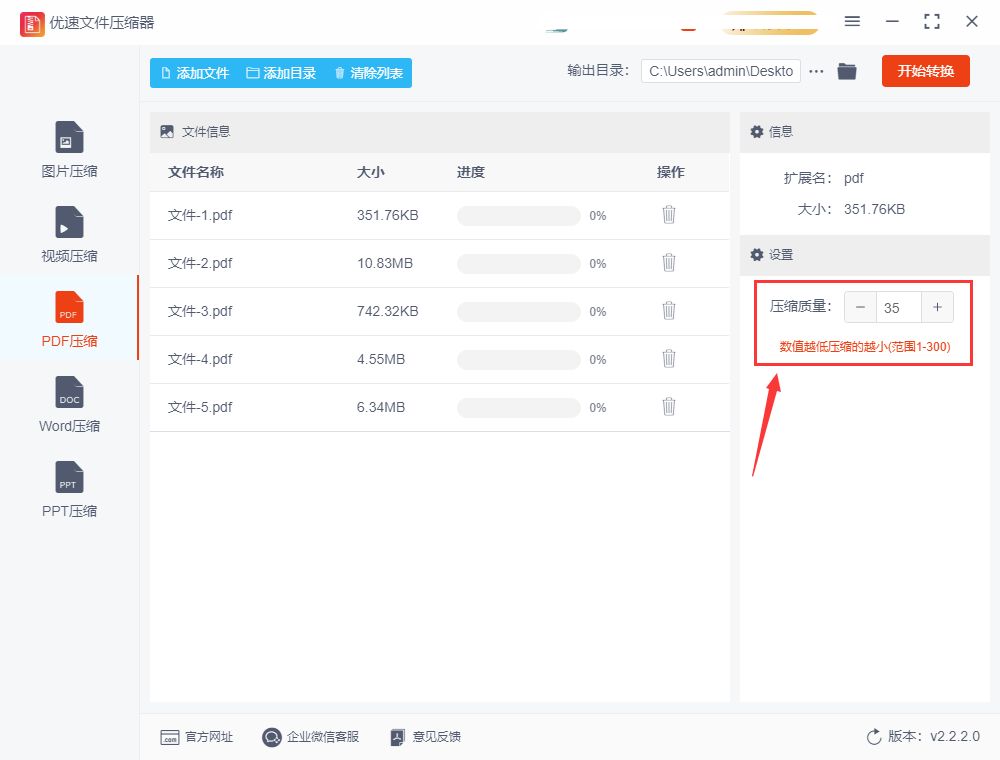Image resolution: width=1000 pixels, height=760 pixels.
Task: Click the 数值越低压缩的越小 hint text
Action: (x=865, y=347)
